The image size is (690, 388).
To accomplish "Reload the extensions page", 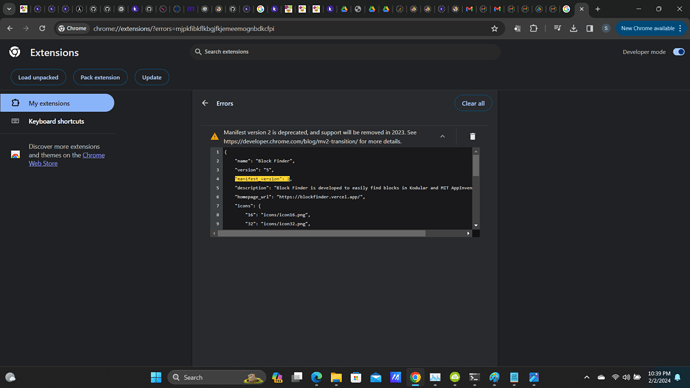I will point(42,28).
